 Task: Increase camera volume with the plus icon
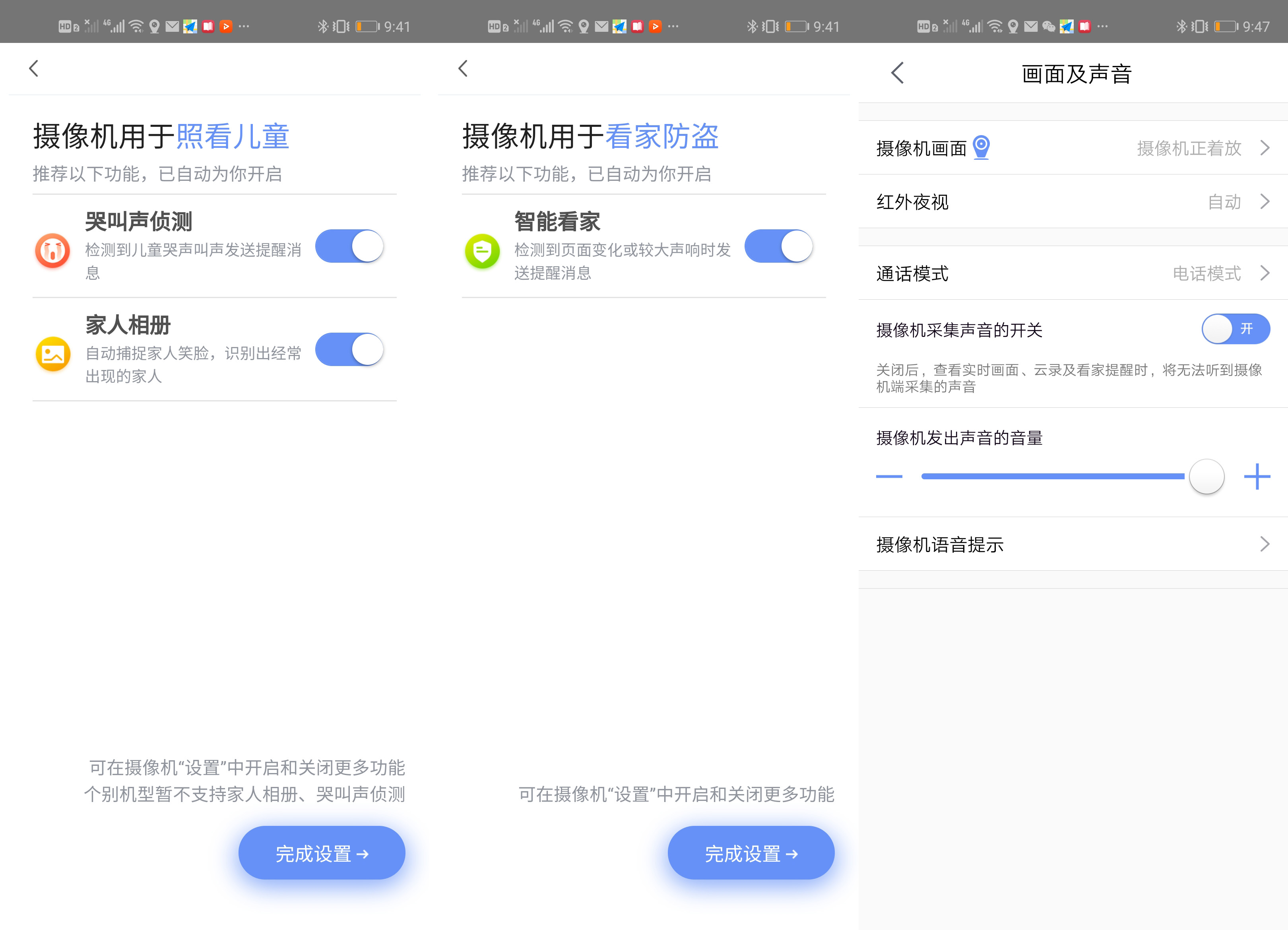point(1257,477)
